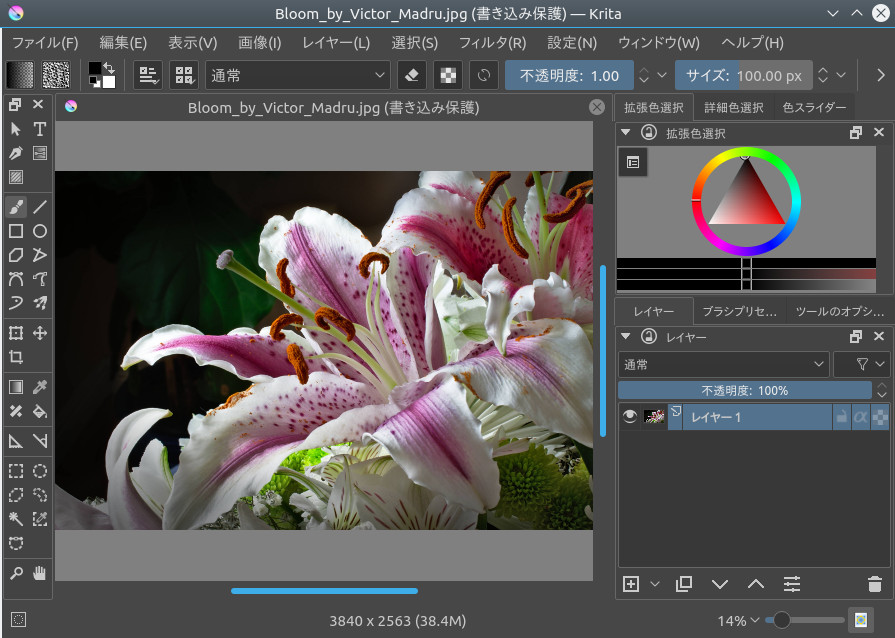Image resolution: width=895 pixels, height=638 pixels.
Task: Collapse the 拡張色選択 docker
Action: click(x=625, y=131)
